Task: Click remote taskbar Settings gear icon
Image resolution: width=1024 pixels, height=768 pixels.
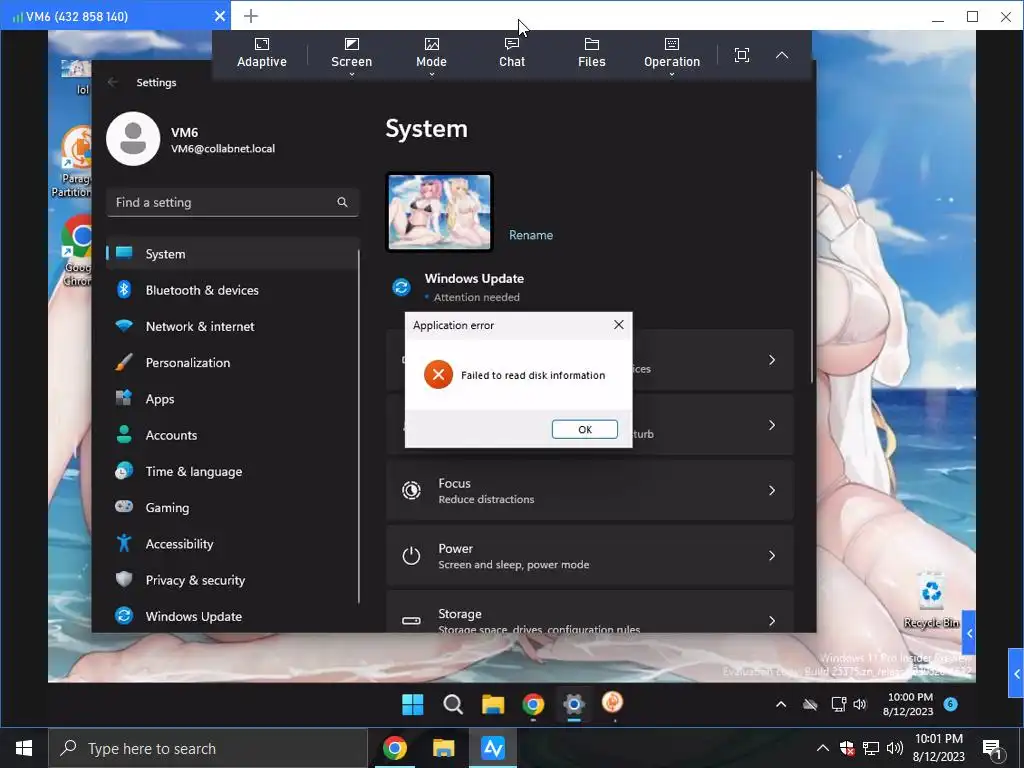Action: coord(573,705)
